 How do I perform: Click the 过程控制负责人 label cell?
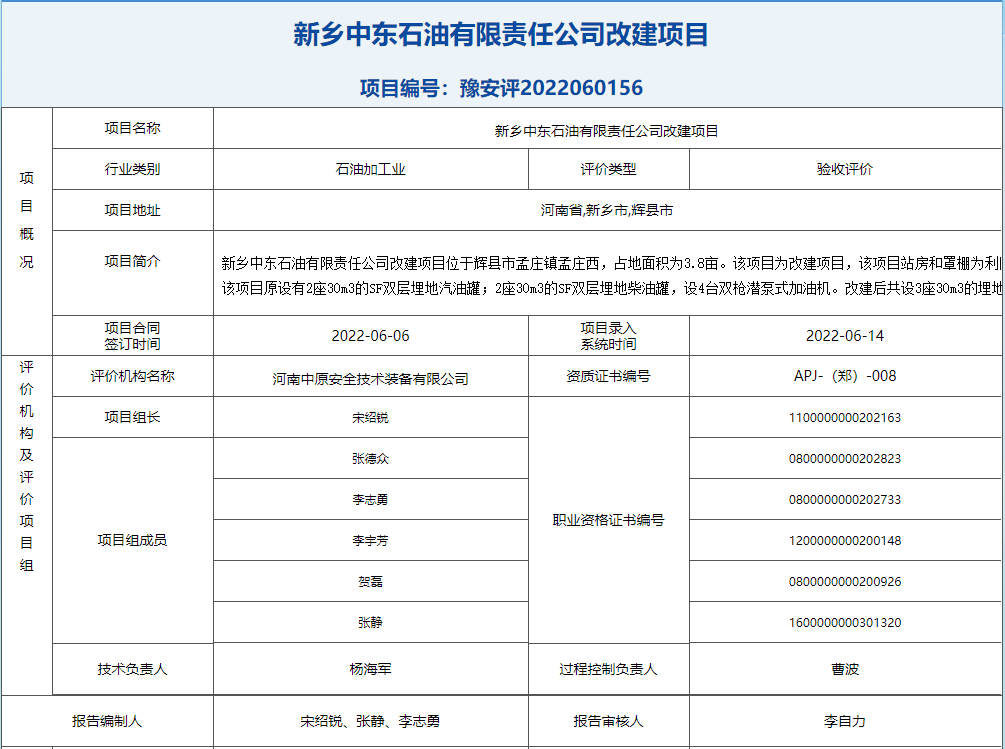point(608,669)
